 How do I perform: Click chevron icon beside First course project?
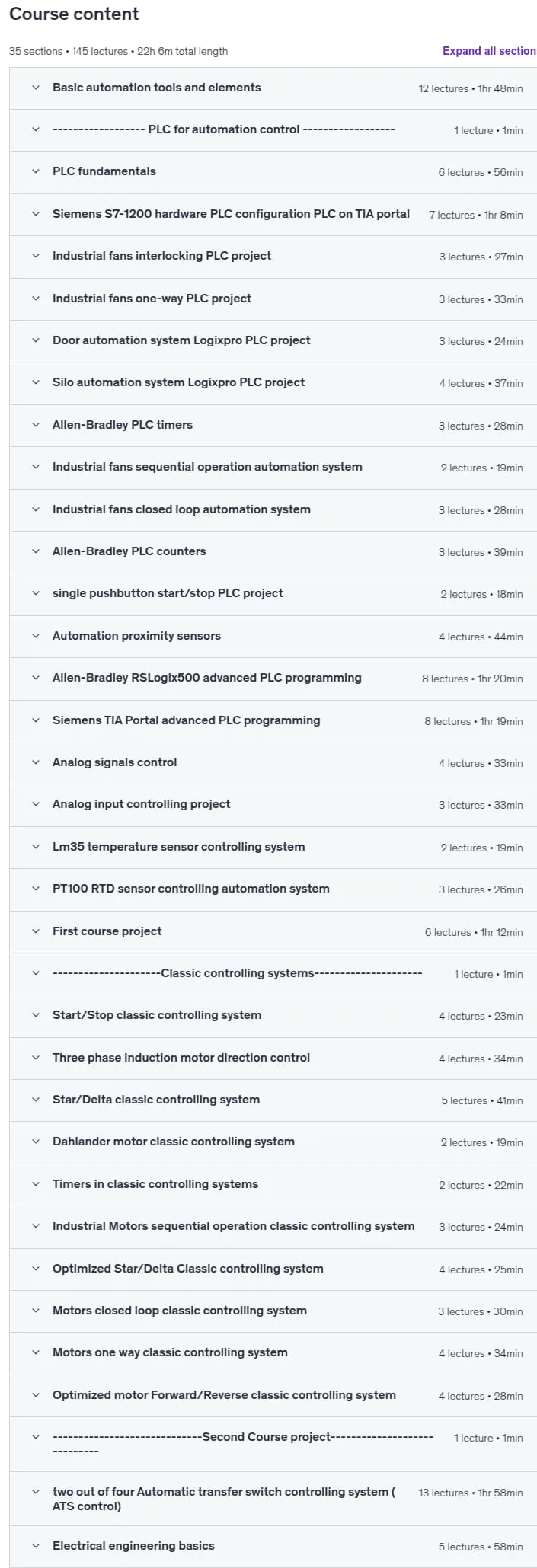point(36,931)
